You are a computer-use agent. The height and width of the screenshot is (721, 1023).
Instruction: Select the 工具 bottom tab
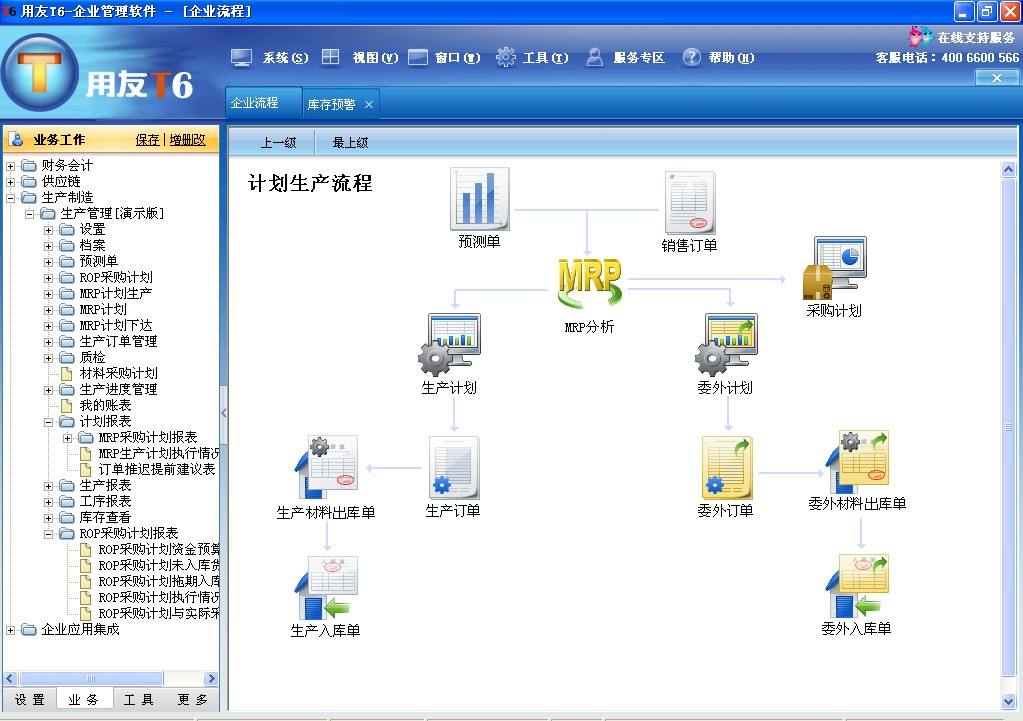click(x=138, y=699)
